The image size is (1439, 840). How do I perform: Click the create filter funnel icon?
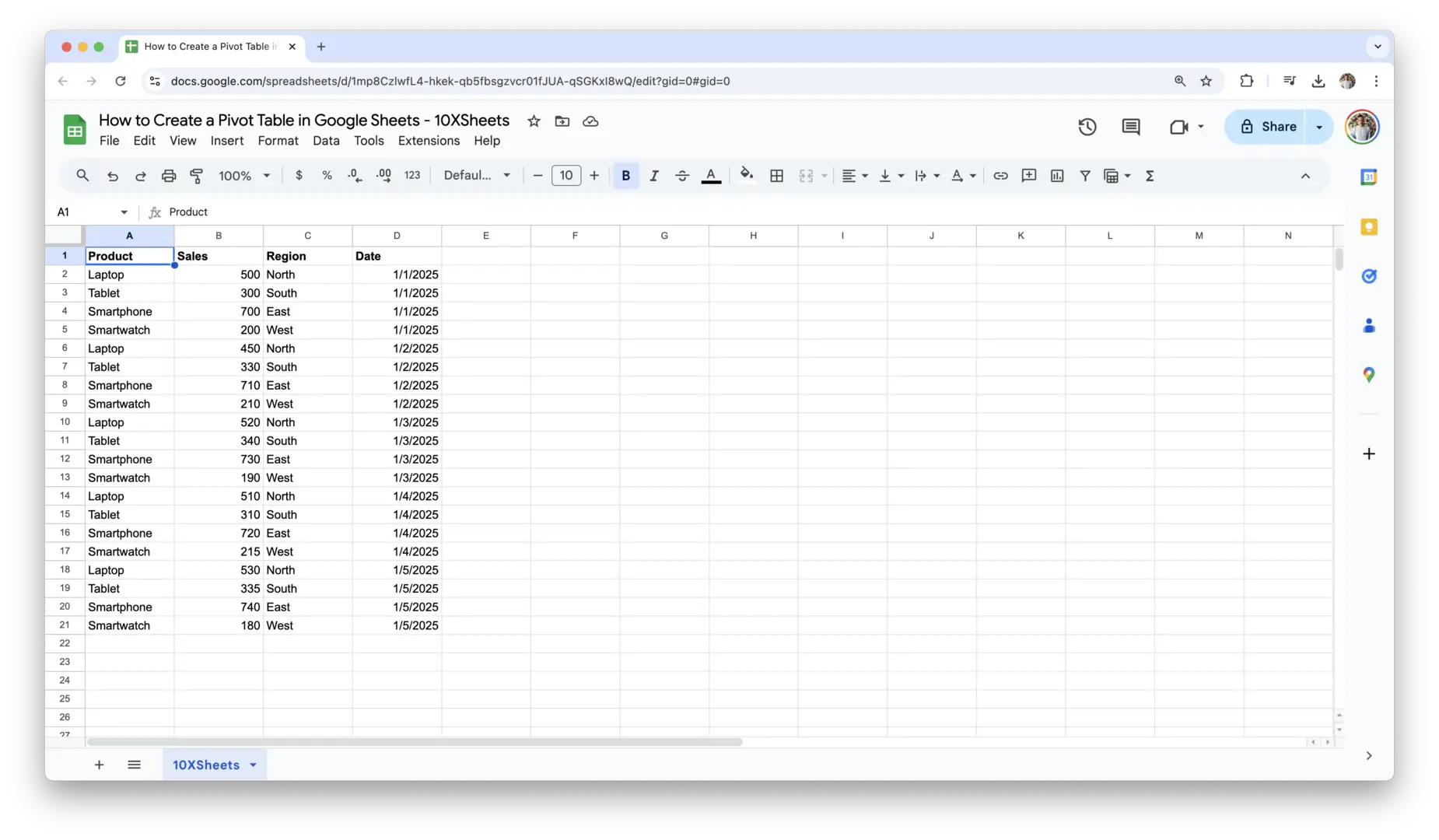tap(1084, 176)
